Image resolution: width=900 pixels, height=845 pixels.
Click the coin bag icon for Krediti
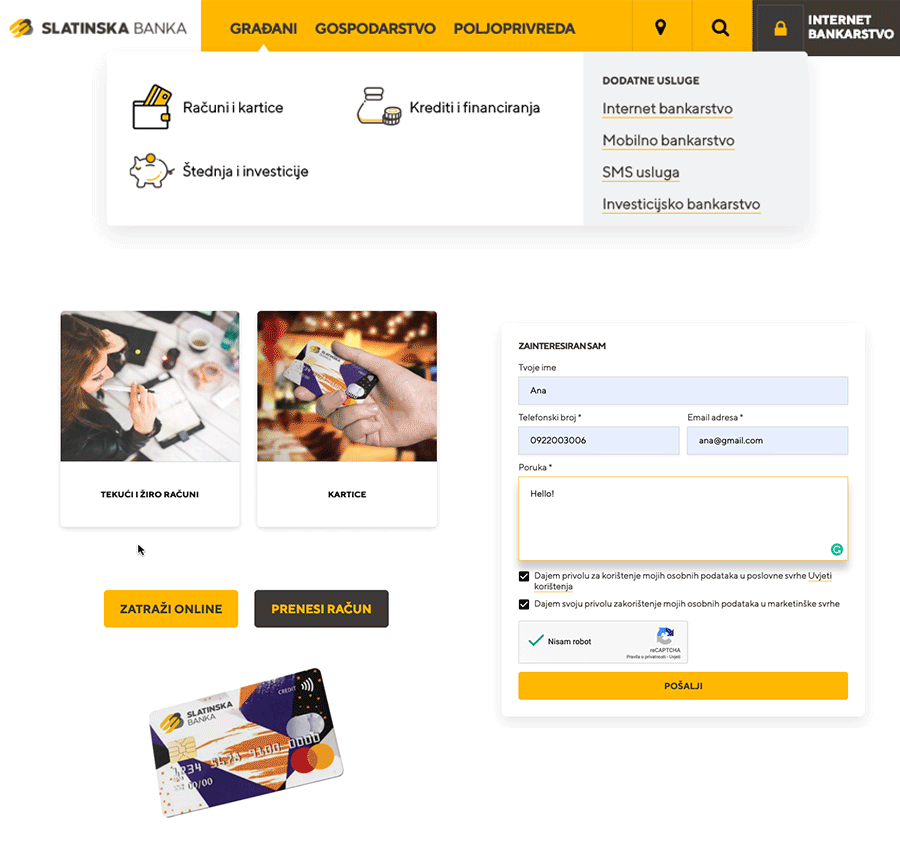tap(378, 106)
